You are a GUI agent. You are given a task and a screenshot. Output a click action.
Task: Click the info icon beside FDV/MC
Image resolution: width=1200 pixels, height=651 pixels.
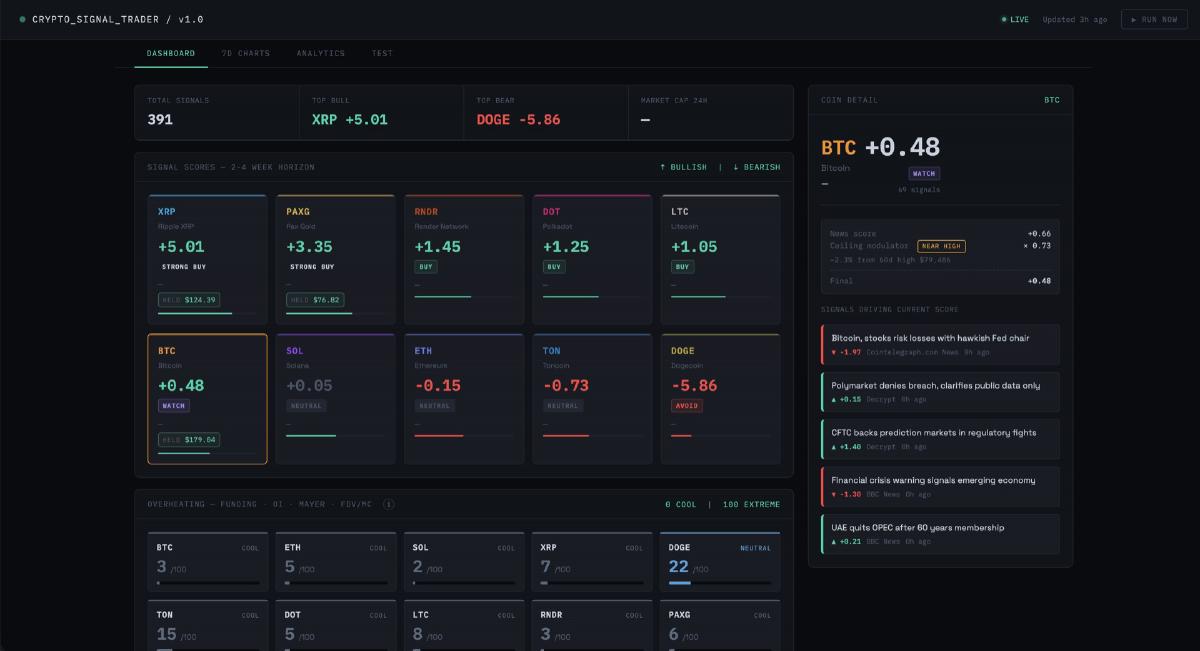(x=389, y=504)
